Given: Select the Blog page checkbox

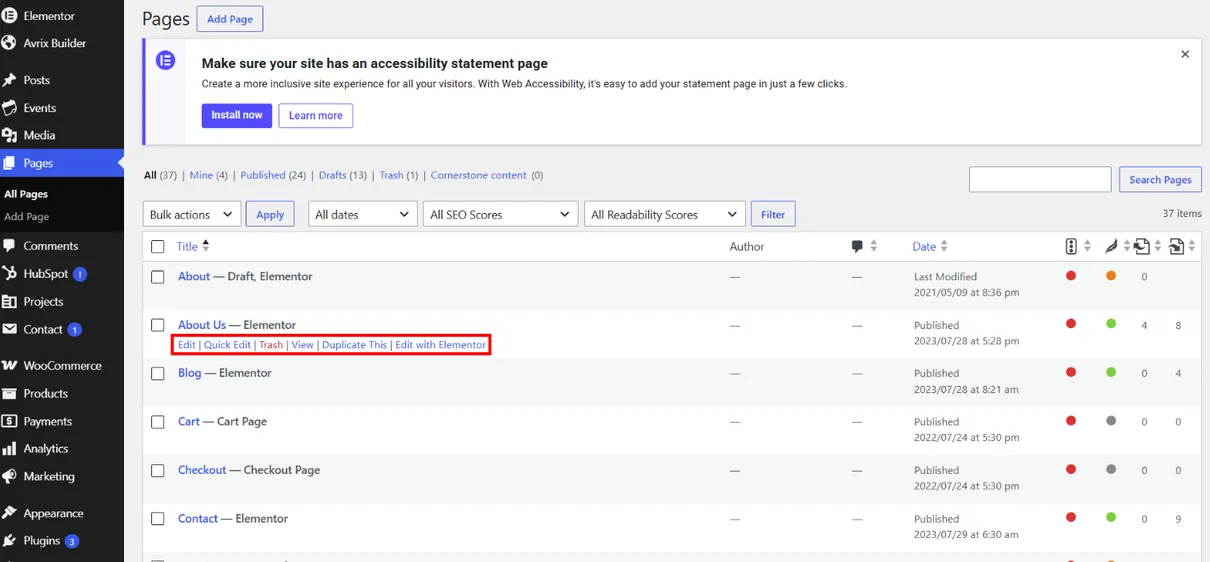Looking at the screenshot, I should (158, 373).
